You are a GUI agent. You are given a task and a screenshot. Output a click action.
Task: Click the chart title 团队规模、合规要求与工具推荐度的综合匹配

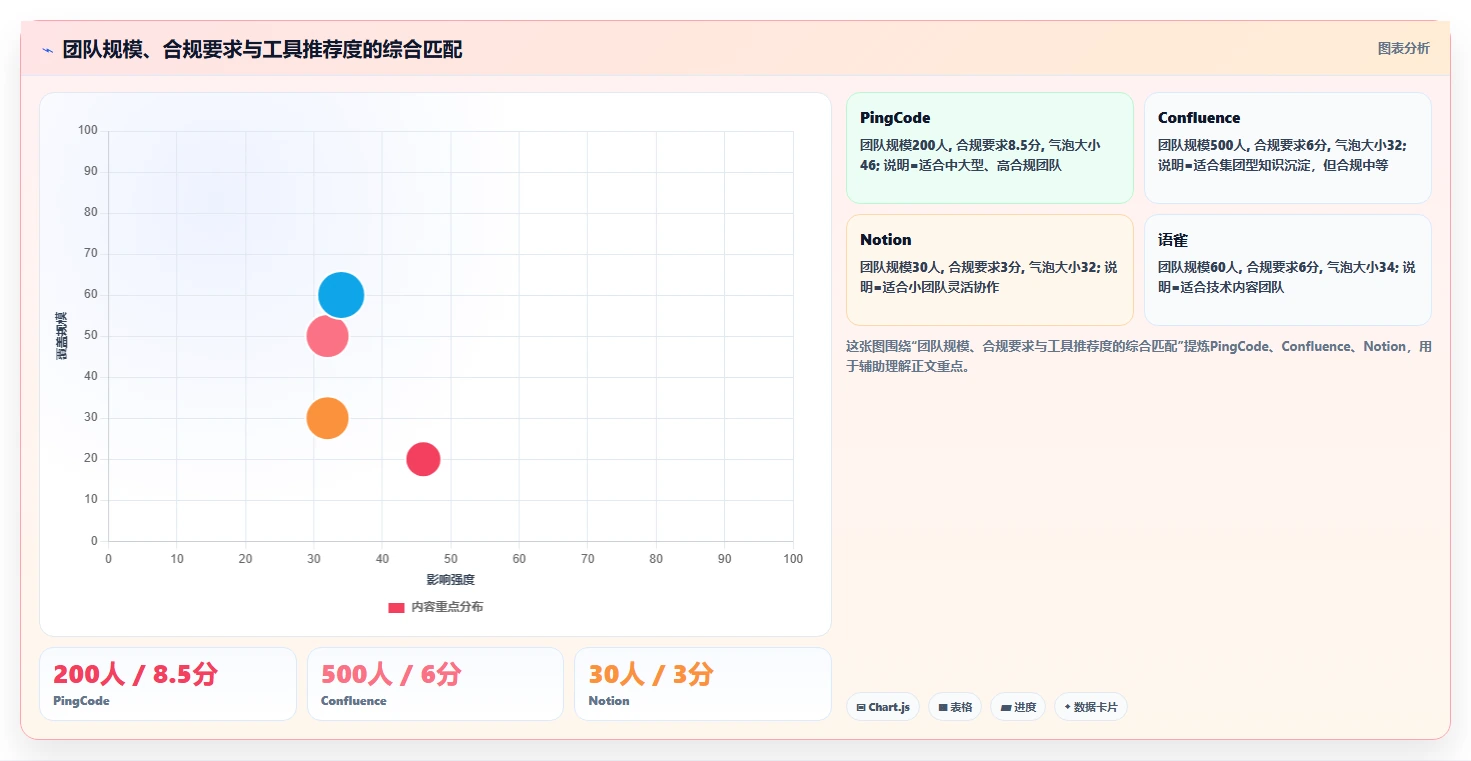[262, 49]
